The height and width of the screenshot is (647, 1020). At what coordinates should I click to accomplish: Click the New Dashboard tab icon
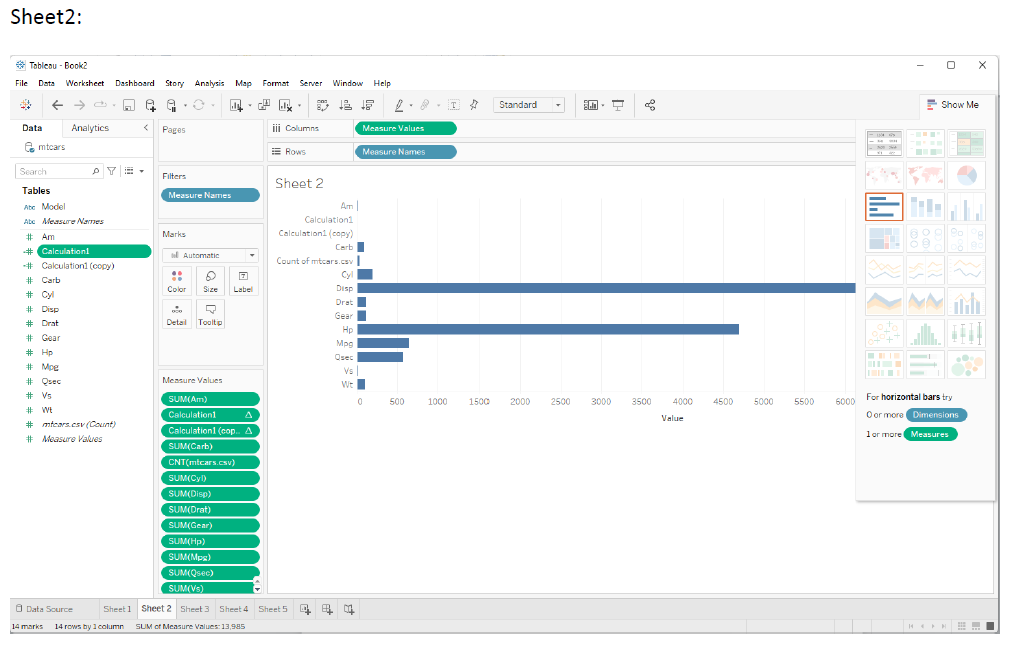coord(327,609)
